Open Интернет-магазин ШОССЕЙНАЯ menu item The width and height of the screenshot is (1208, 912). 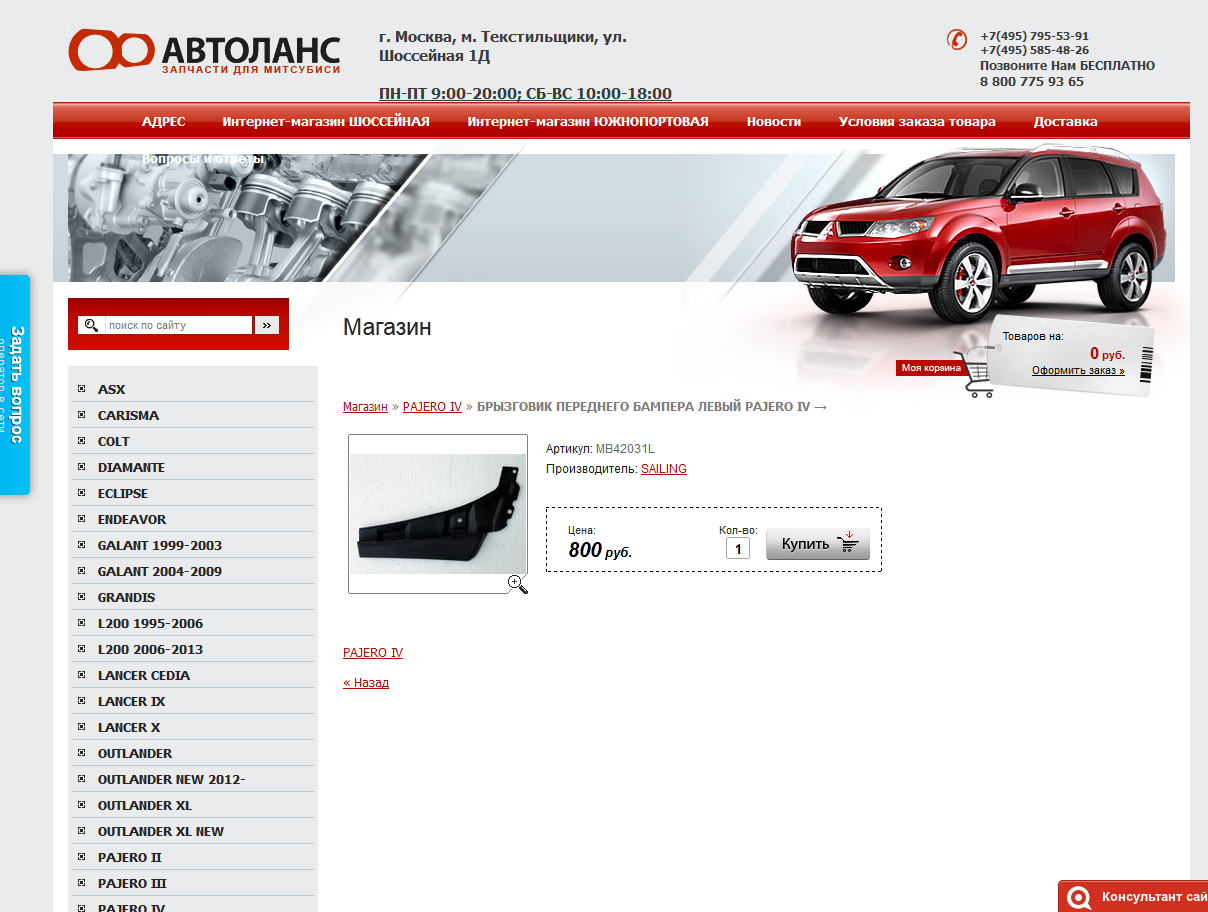tap(326, 121)
